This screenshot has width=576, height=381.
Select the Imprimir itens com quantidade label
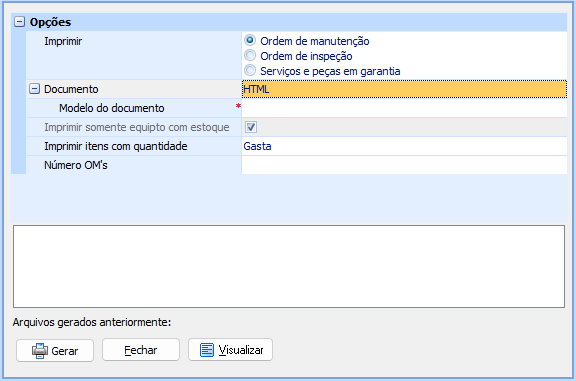(x=116, y=146)
